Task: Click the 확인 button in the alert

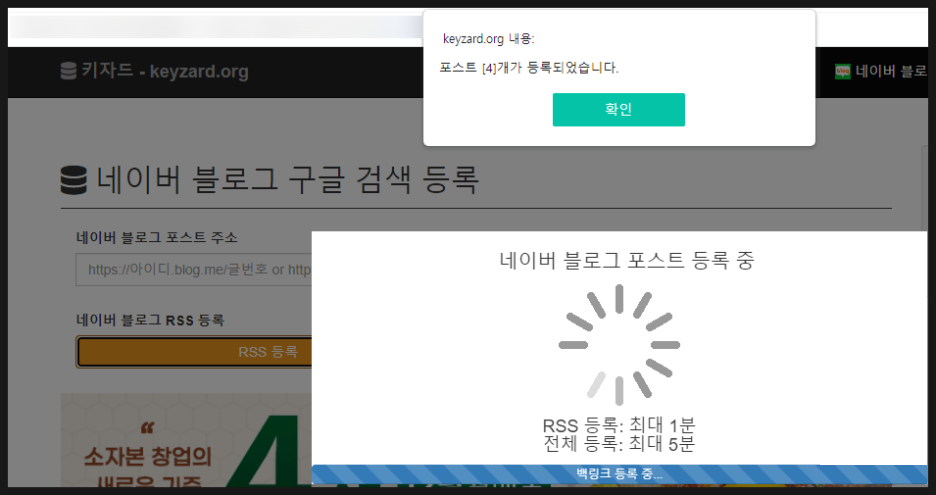Action: [x=618, y=109]
